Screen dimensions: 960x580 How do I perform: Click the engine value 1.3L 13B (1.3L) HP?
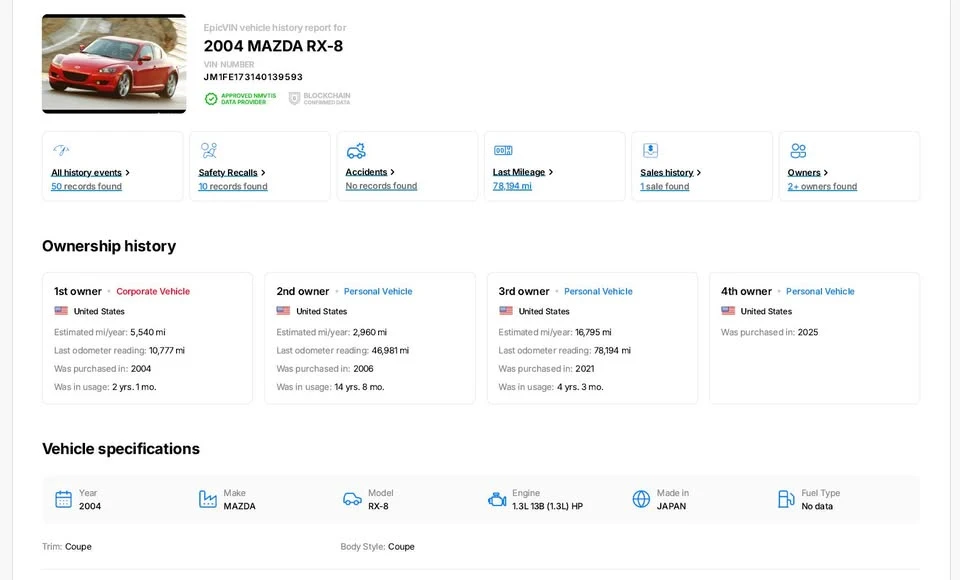pyautogui.click(x=547, y=507)
